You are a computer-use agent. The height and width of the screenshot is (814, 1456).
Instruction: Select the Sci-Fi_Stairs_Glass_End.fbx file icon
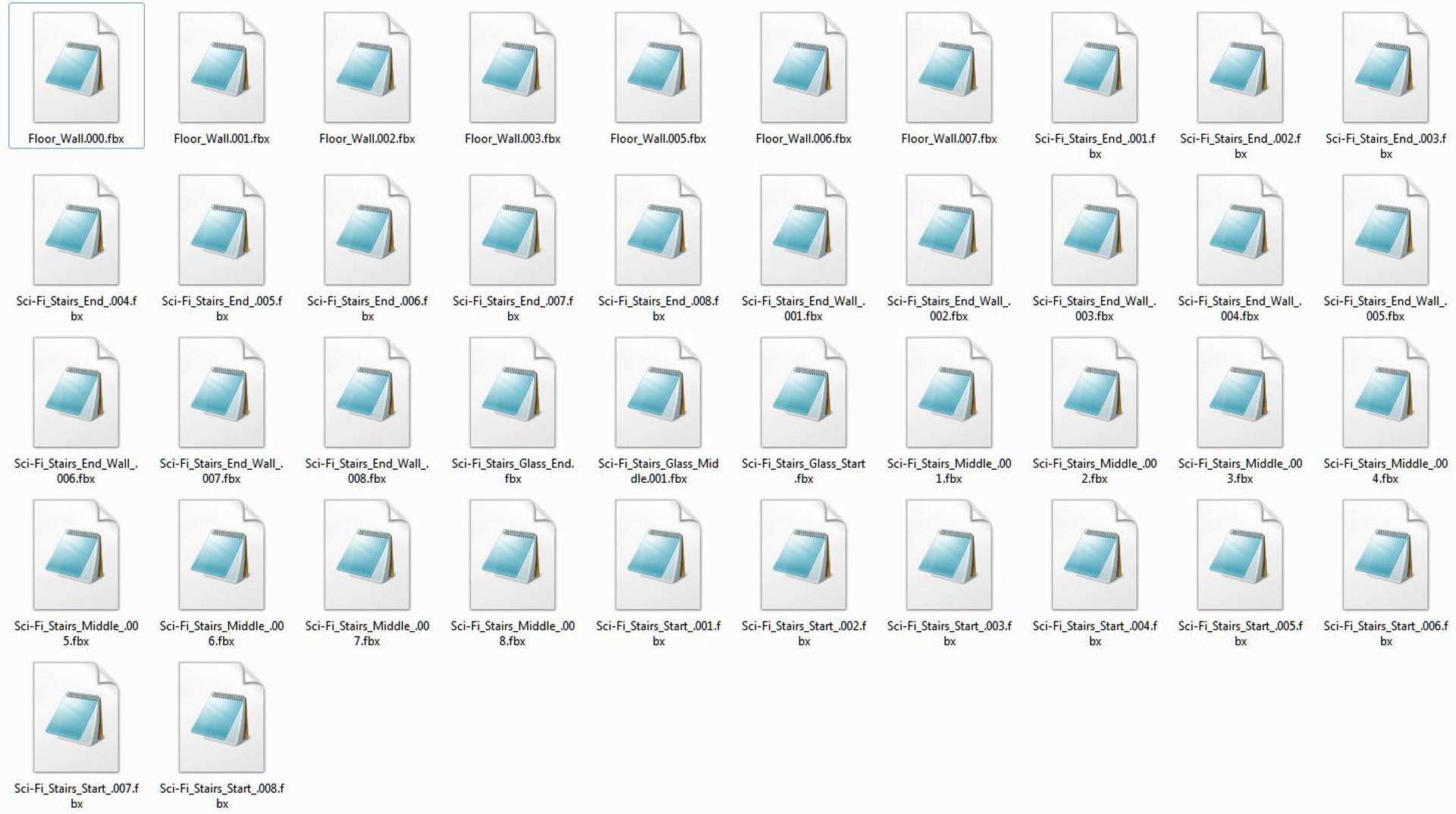513,393
